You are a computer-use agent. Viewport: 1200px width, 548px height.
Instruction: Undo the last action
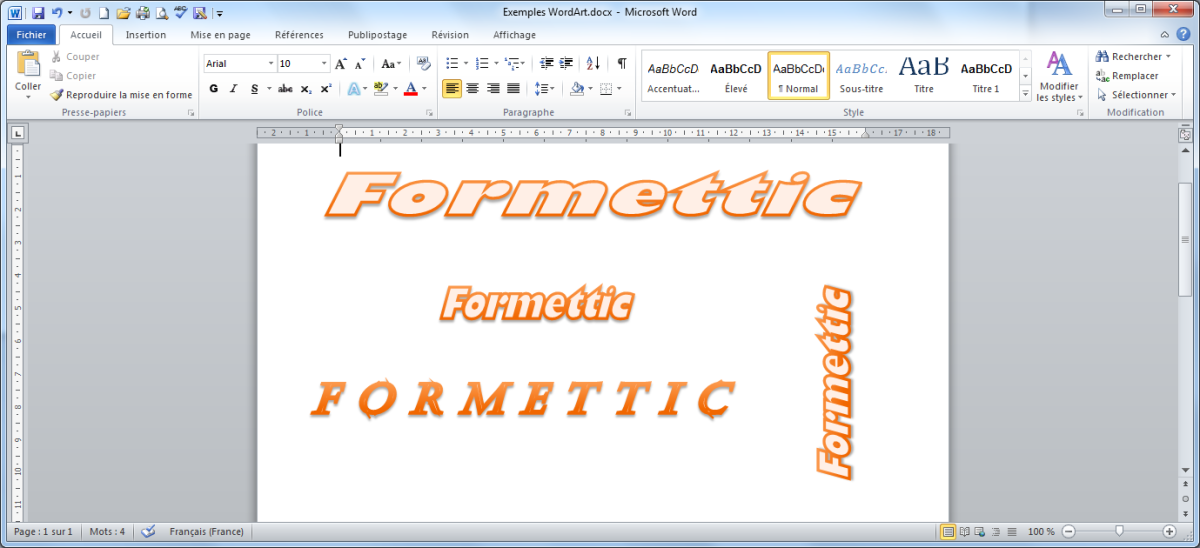[x=57, y=13]
